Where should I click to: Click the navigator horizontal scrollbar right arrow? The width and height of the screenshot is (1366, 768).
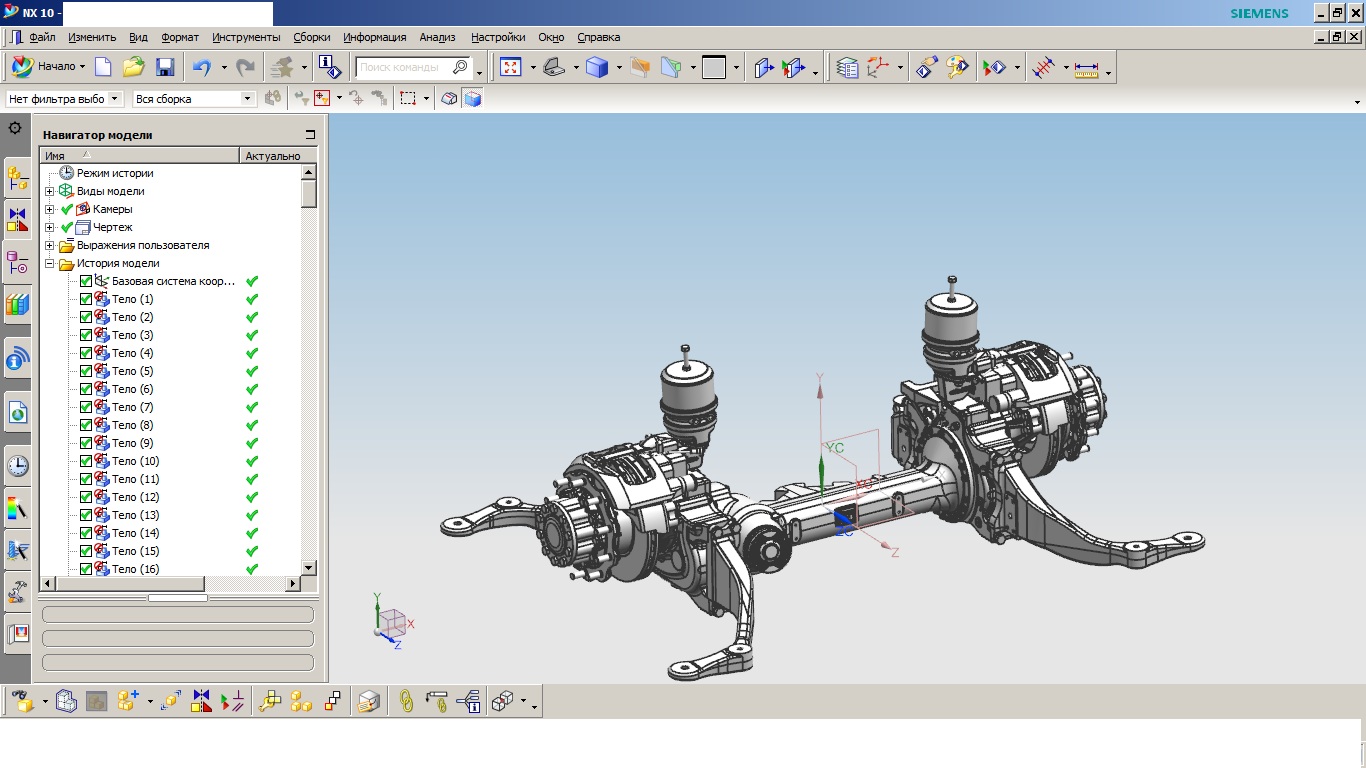[x=293, y=583]
